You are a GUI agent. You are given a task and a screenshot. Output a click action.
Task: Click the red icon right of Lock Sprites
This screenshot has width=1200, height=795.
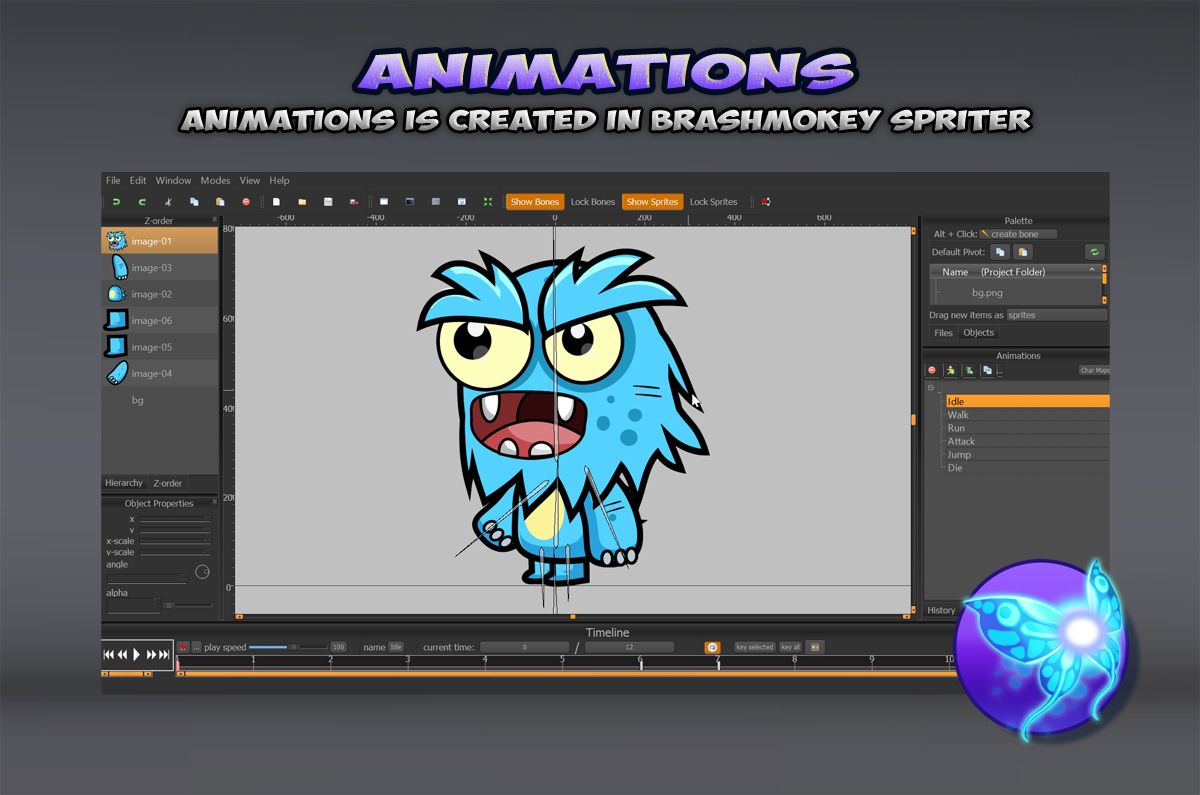click(765, 202)
